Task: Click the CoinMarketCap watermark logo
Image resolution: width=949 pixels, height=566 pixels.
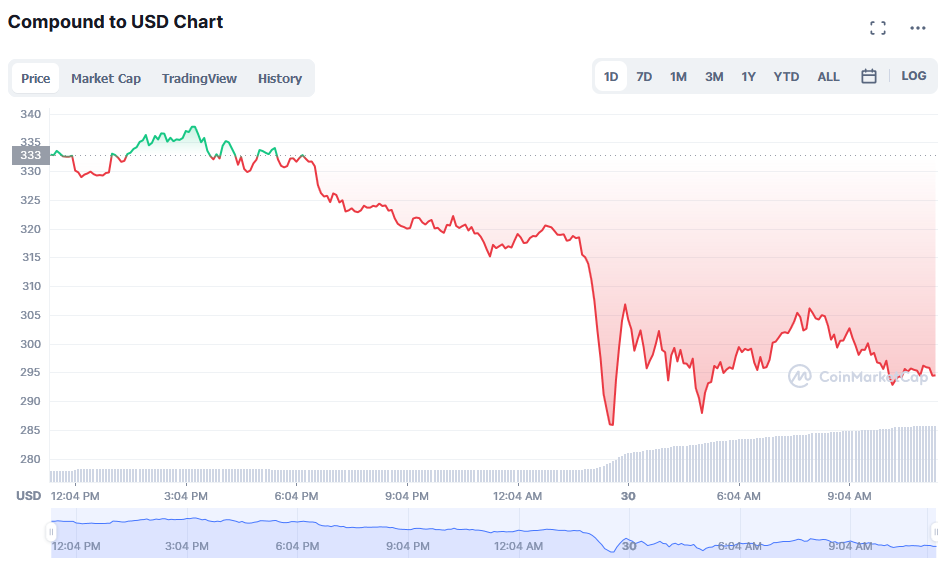Action: pyautogui.click(x=857, y=376)
